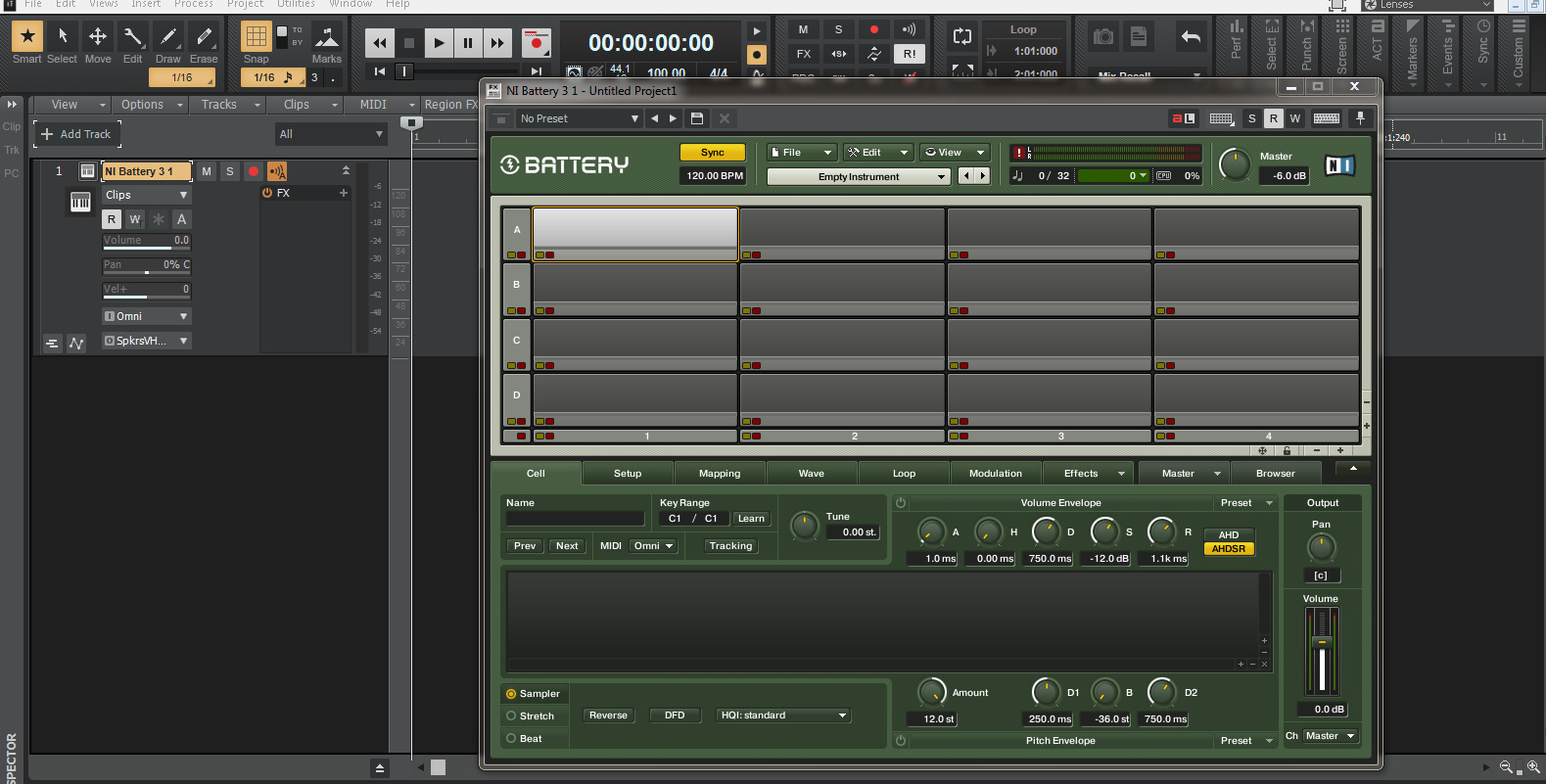Click the NI logo icon

point(1339,165)
